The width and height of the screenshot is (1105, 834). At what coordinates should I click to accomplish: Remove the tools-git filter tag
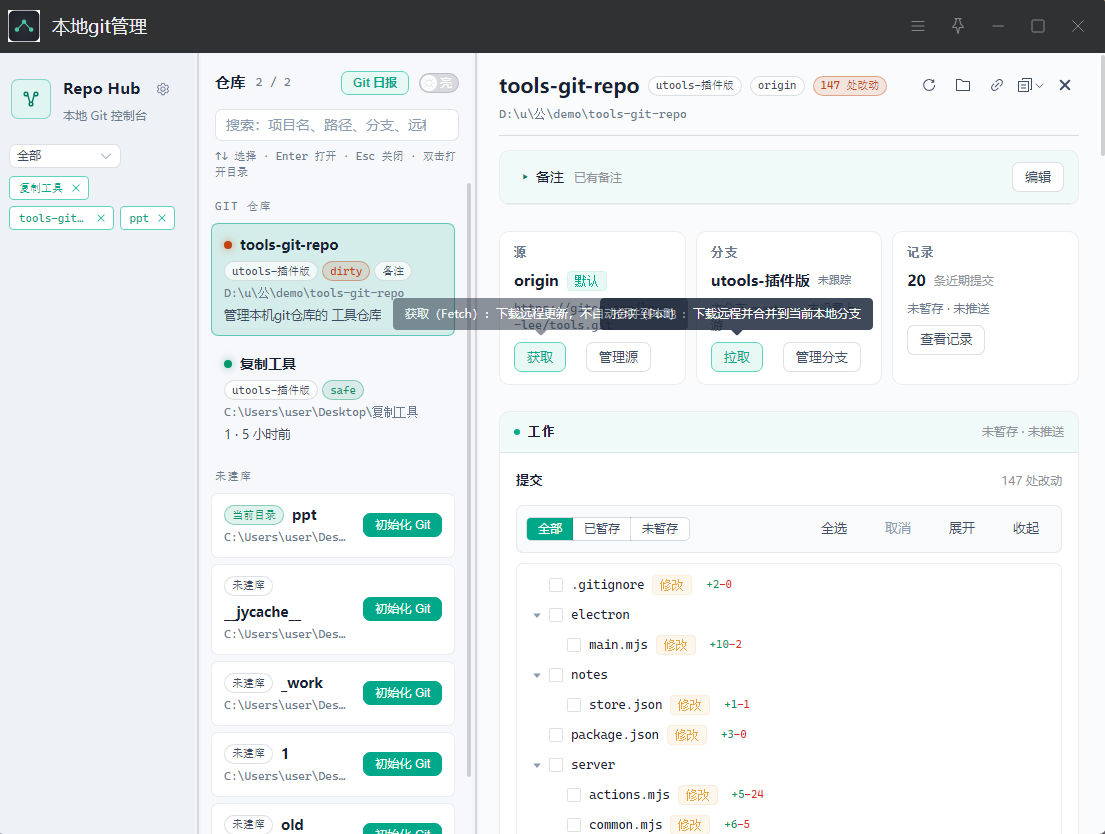[101, 219]
